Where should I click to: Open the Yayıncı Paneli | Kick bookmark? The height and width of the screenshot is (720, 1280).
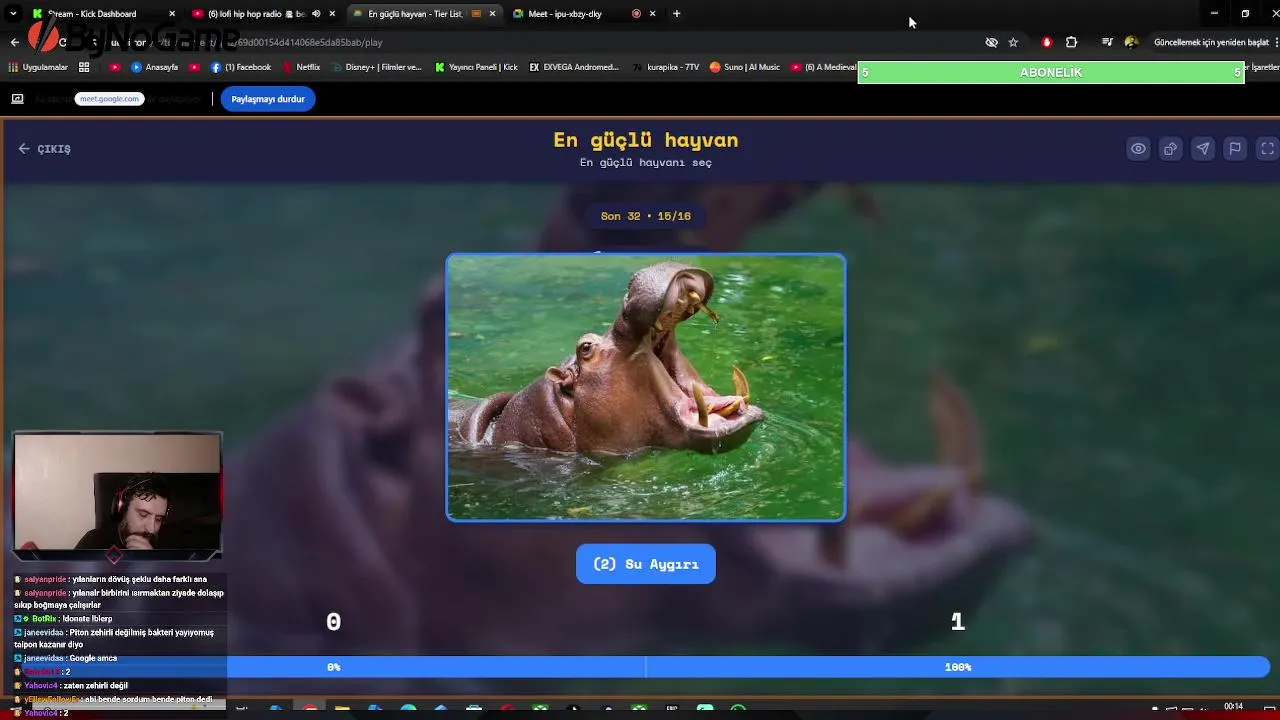[x=477, y=67]
